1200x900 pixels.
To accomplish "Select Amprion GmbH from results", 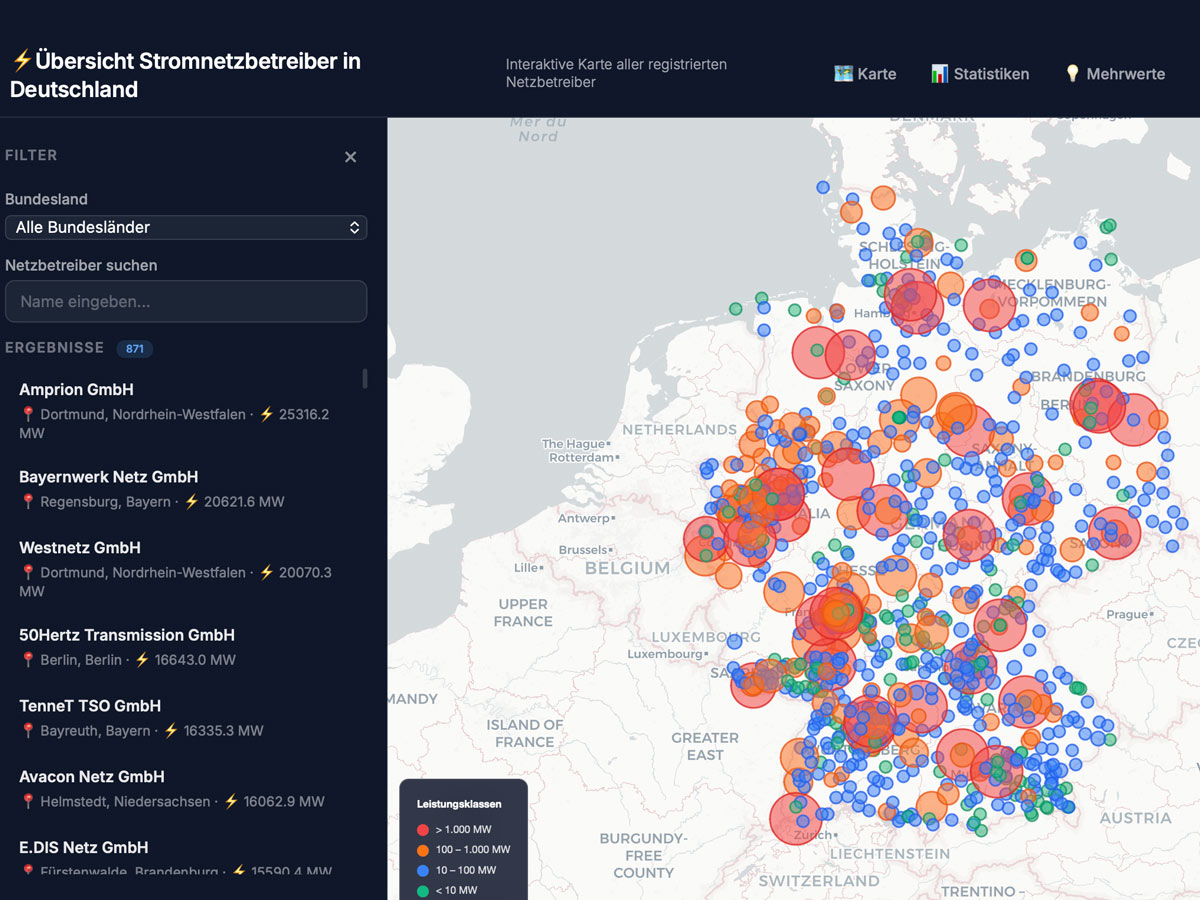I will (186, 411).
